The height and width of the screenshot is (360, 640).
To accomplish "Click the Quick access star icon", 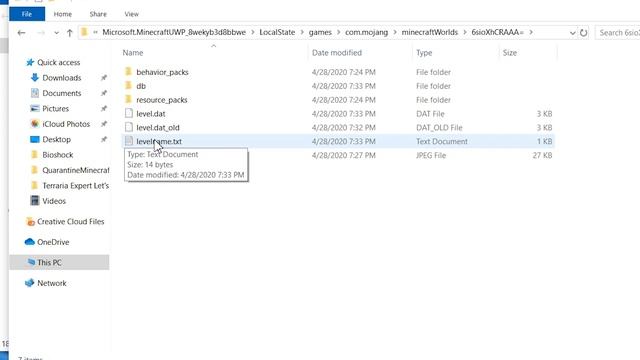I will coord(30,62).
